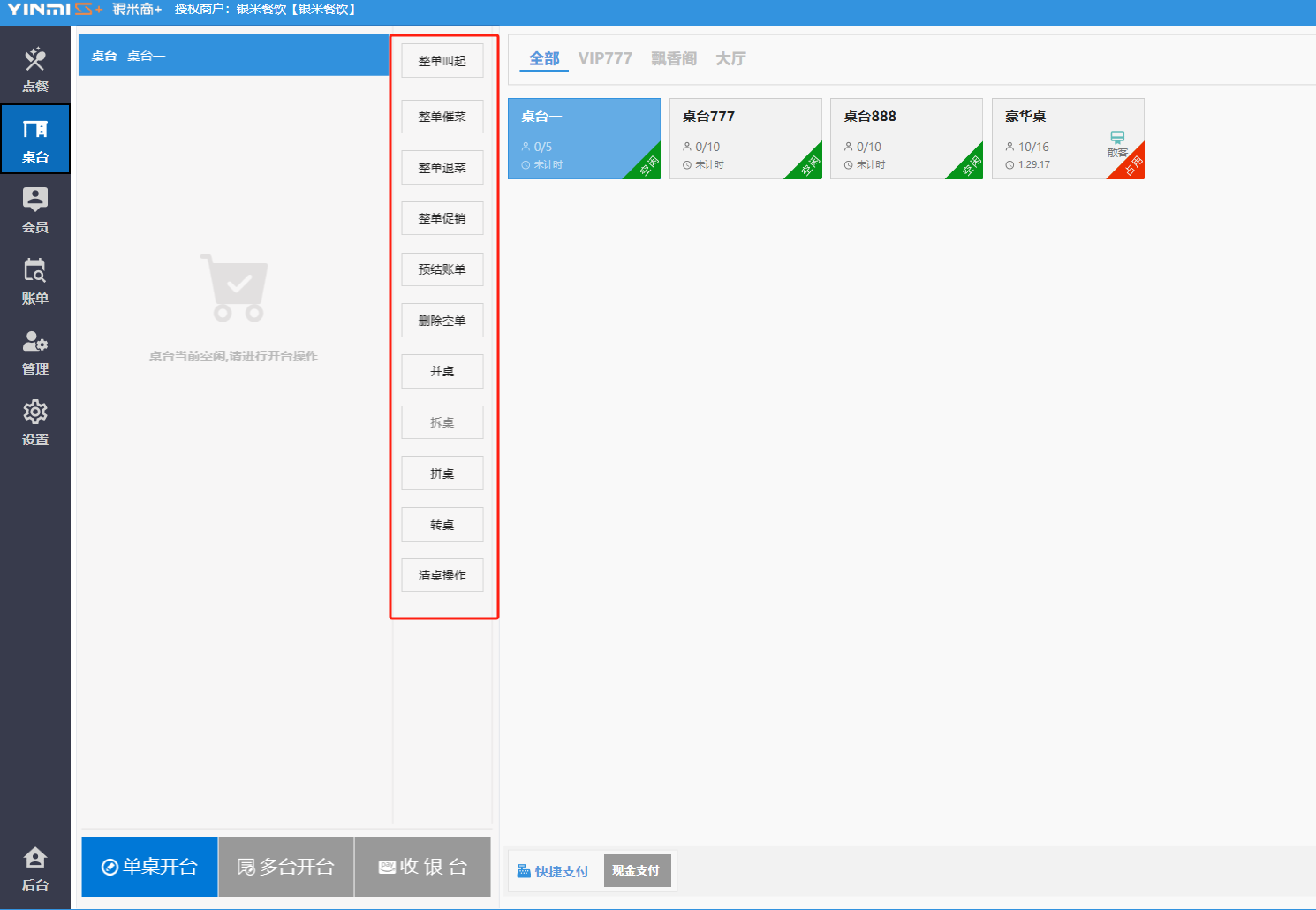Open the 设置 settings gear icon
The width and height of the screenshot is (1316, 910).
[35, 413]
